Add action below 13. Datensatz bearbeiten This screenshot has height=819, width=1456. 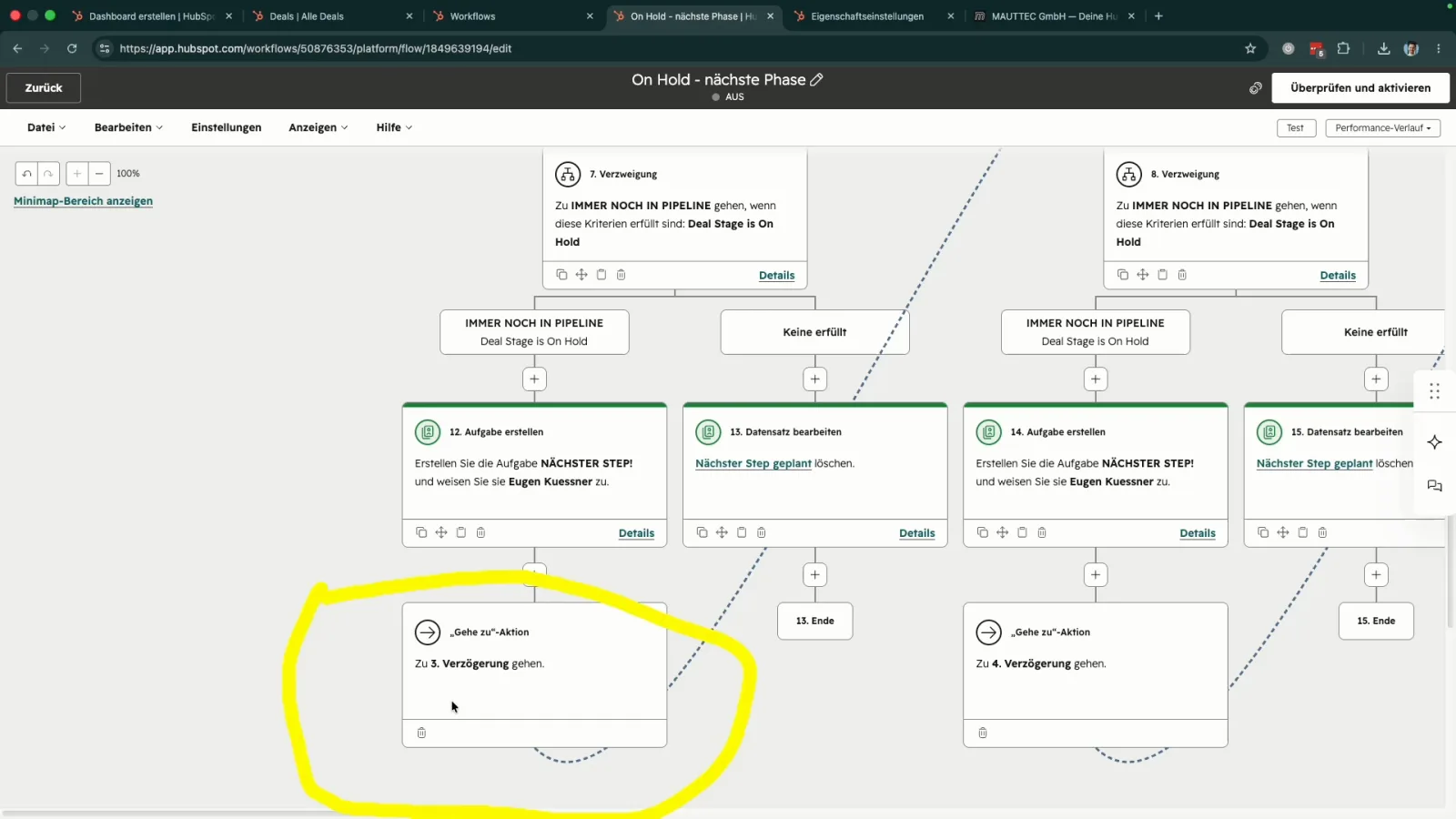[815, 574]
